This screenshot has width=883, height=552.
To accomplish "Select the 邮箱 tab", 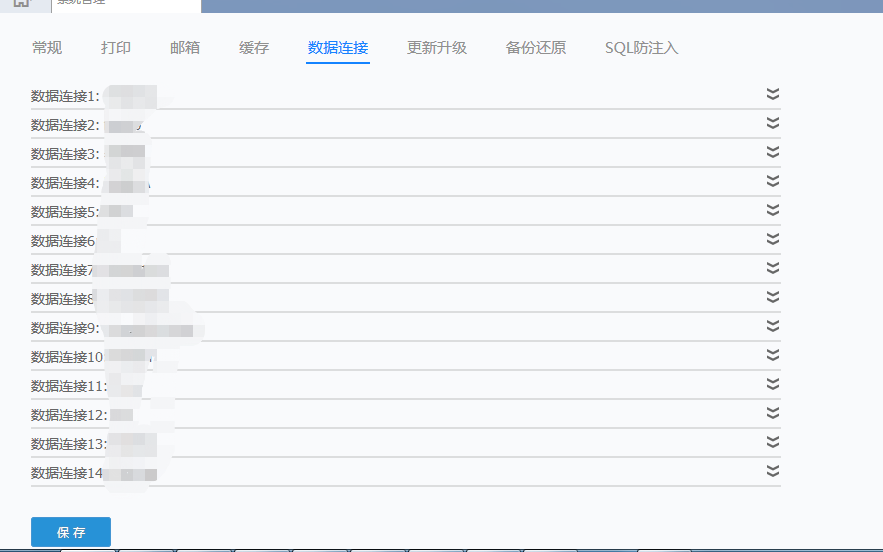I will pyautogui.click(x=185, y=48).
